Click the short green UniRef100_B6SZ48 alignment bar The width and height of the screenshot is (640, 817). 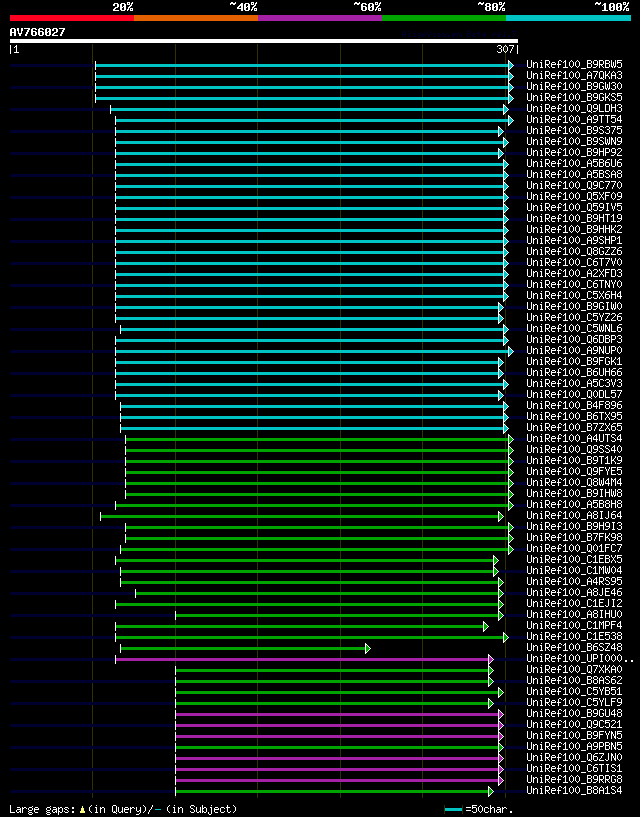(x=245, y=648)
